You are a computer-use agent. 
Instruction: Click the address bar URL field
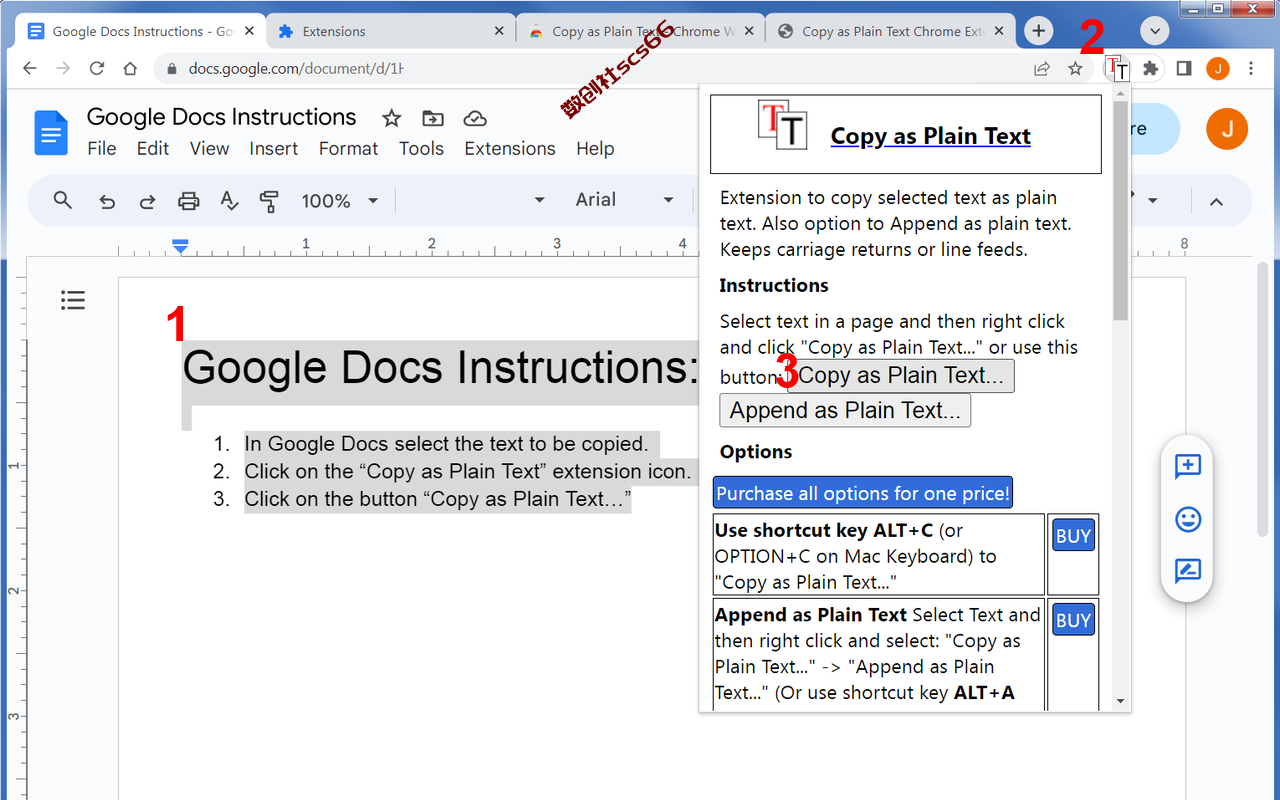590,69
